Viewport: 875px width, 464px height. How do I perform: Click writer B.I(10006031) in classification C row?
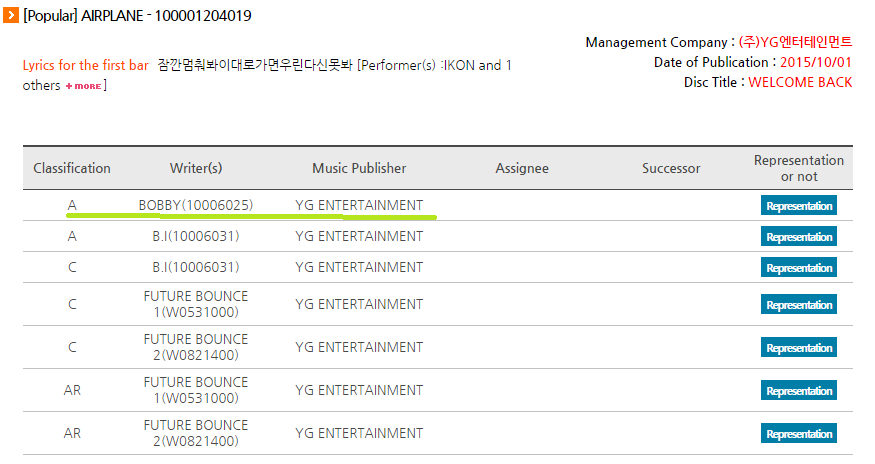pos(196,267)
